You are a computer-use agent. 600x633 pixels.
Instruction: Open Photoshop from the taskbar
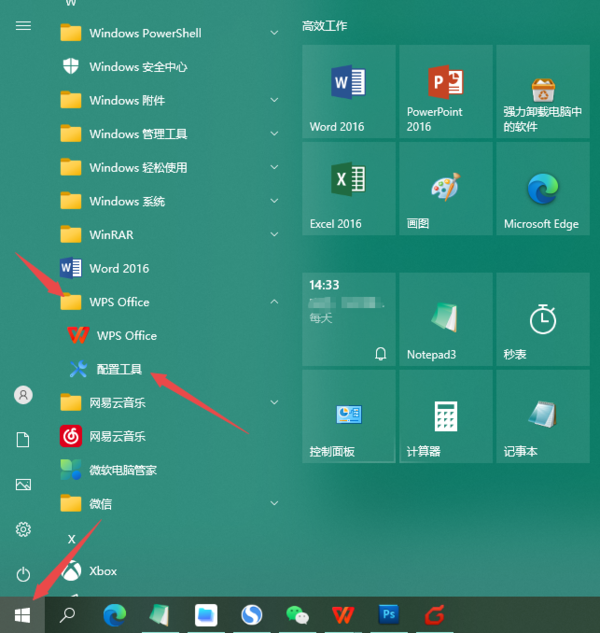(389, 614)
